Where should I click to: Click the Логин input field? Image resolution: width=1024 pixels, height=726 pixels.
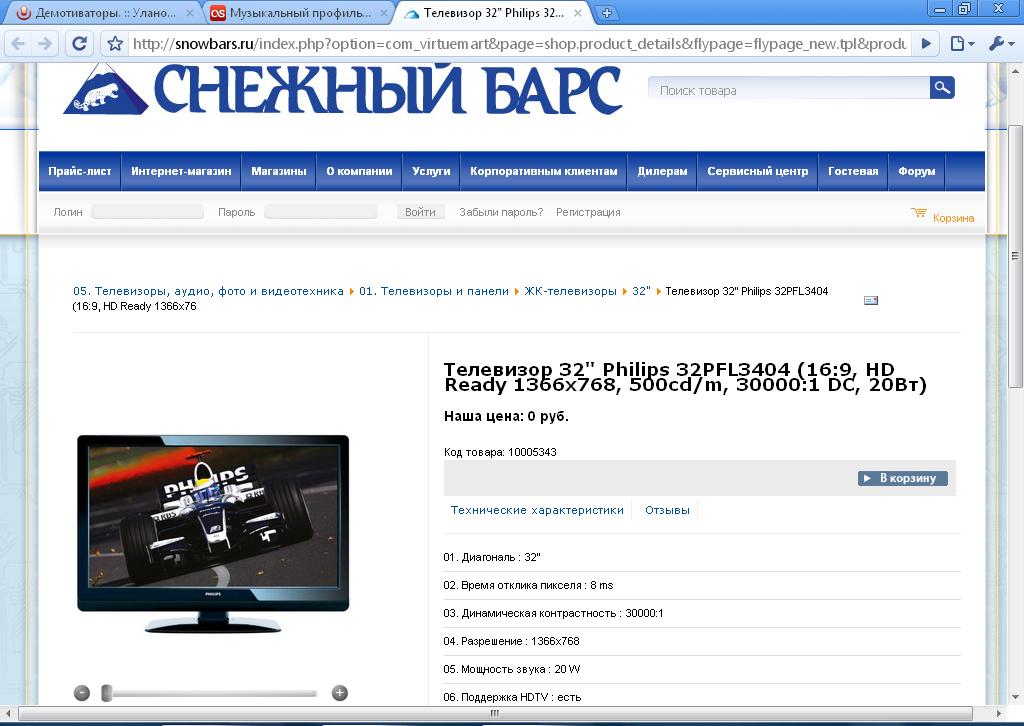(x=147, y=212)
